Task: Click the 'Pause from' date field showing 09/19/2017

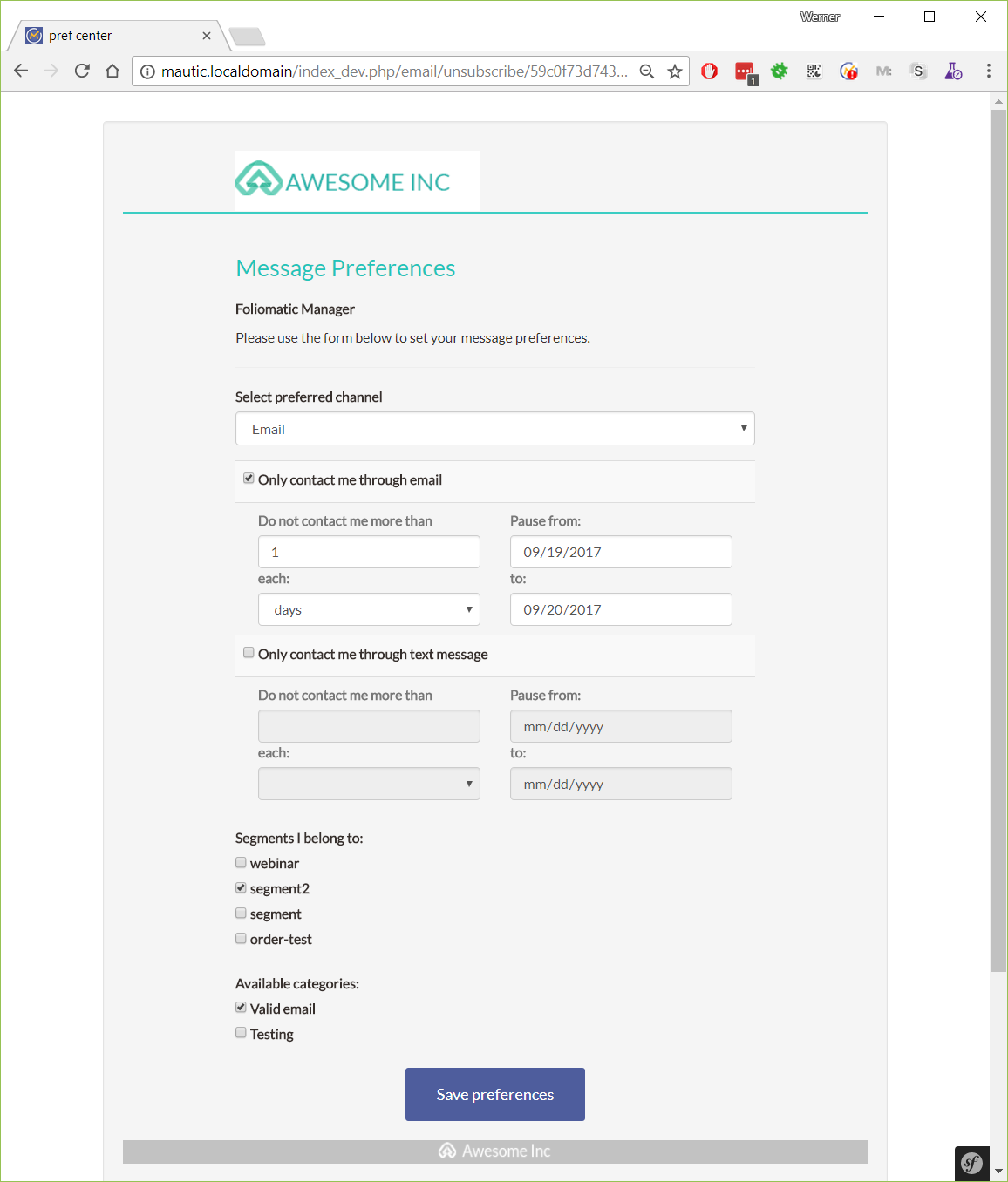Action: 620,551
